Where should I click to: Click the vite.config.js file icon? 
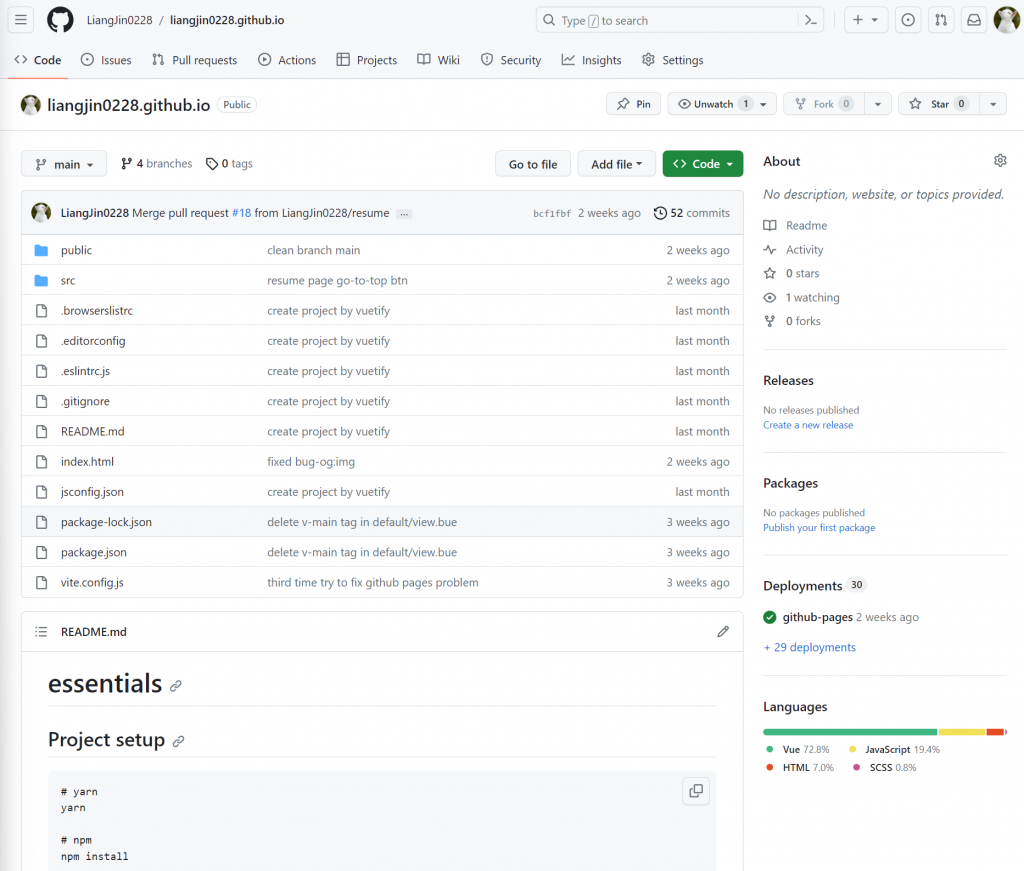[x=41, y=582]
